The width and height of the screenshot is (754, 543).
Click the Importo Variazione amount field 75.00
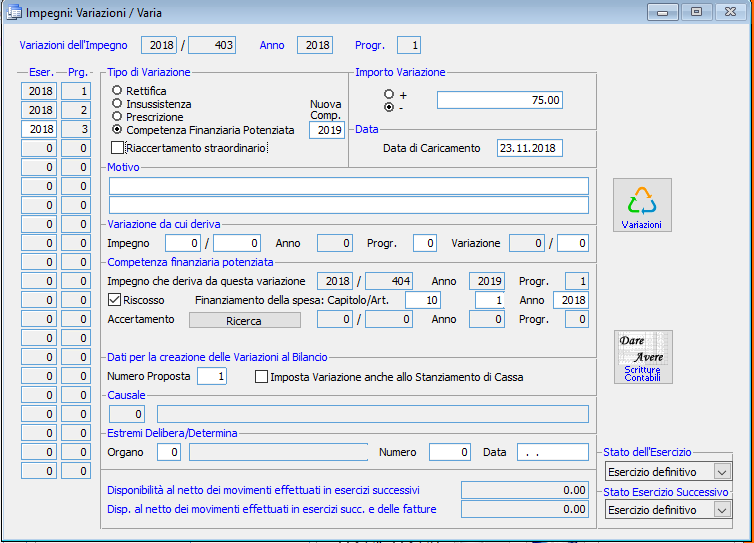tap(500, 100)
